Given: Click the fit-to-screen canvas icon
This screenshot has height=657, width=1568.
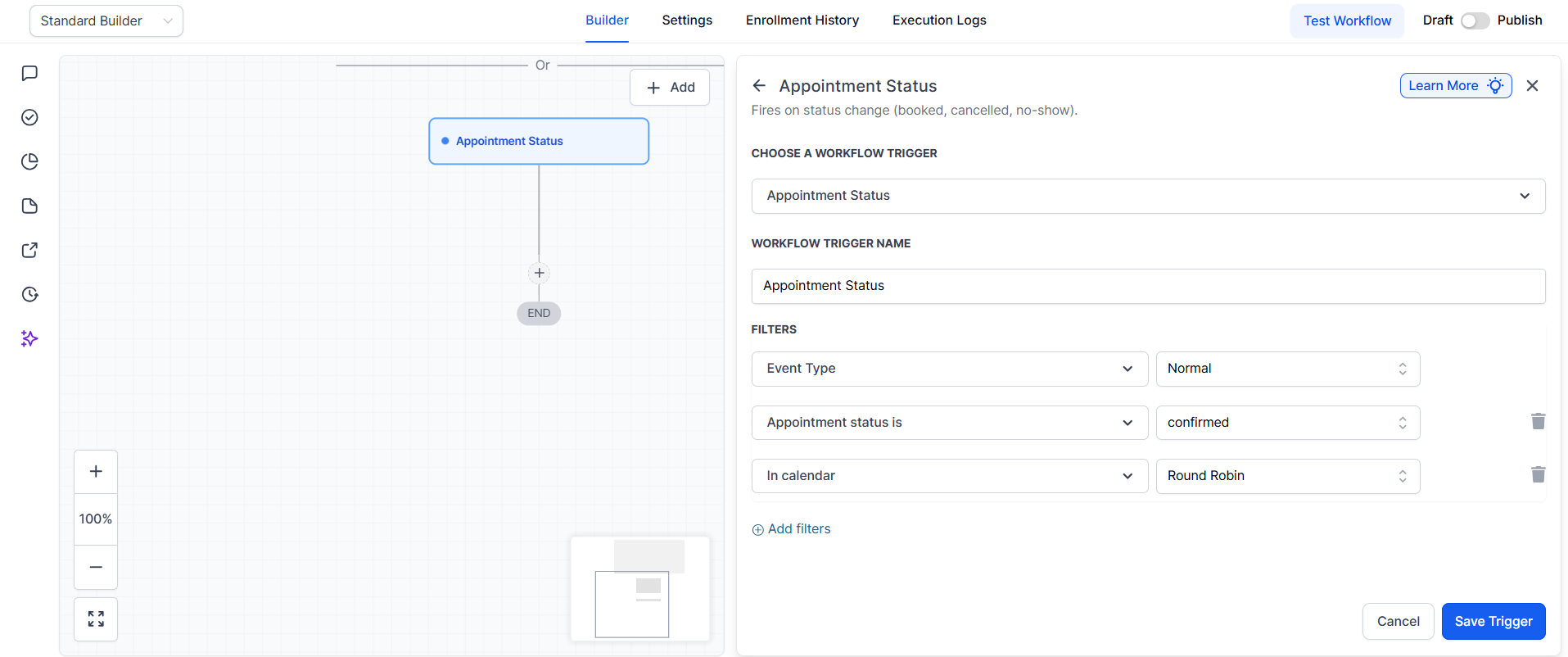Looking at the screenshot, I should point(96,619).
